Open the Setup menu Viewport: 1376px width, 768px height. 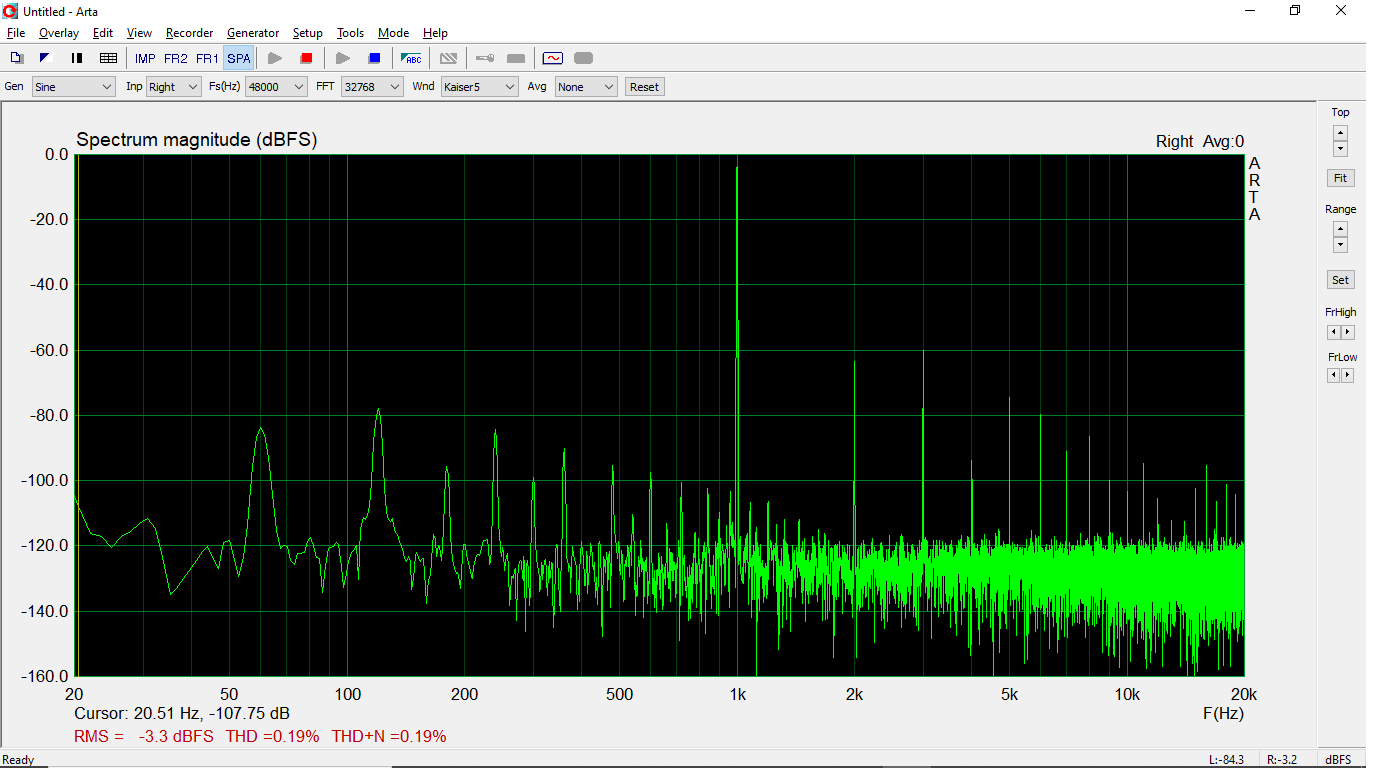click(x=308, y=33)
